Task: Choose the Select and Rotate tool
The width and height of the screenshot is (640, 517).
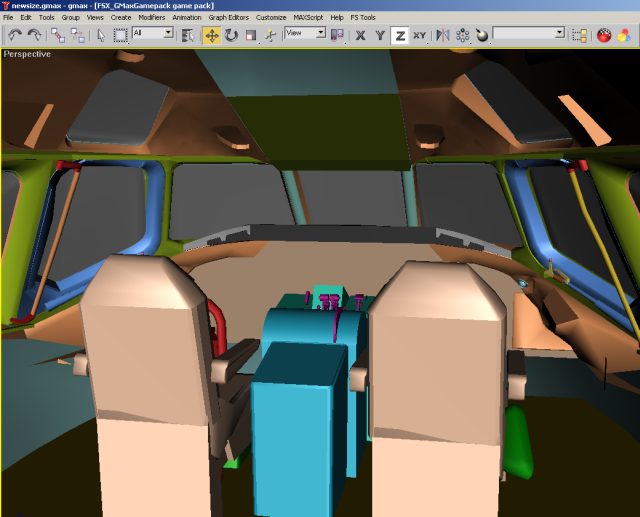Action: coord(231,35)
